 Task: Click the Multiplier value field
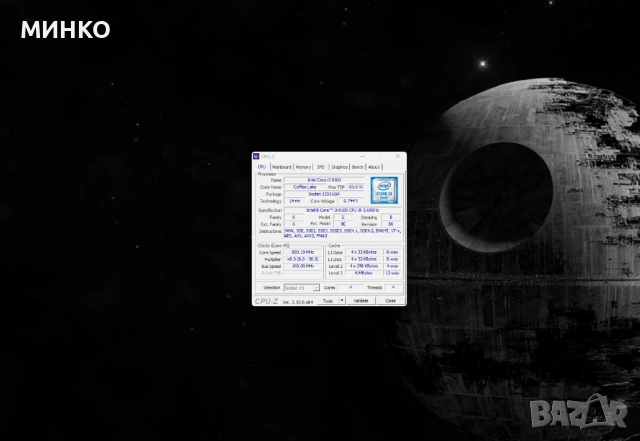[x=302, y=259]
